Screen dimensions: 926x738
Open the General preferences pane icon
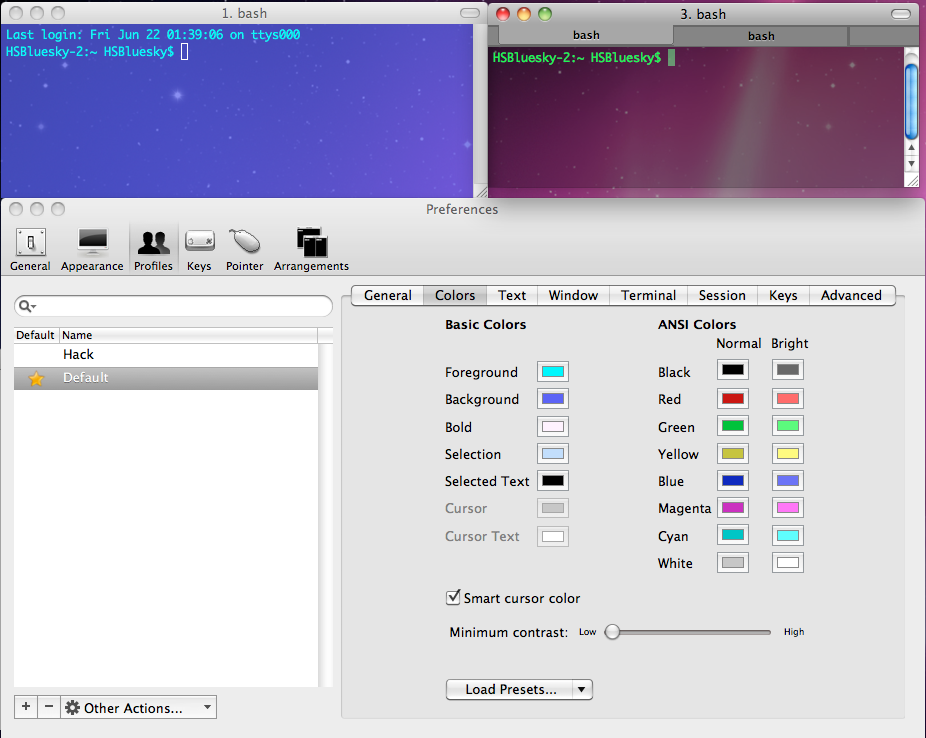click(x=30, y=248)
